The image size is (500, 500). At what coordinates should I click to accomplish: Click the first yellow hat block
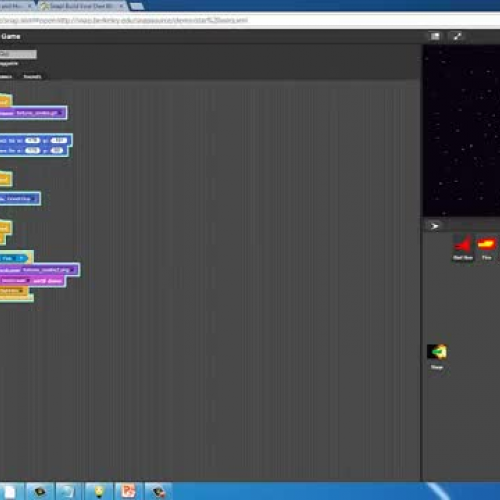(6, 101)
